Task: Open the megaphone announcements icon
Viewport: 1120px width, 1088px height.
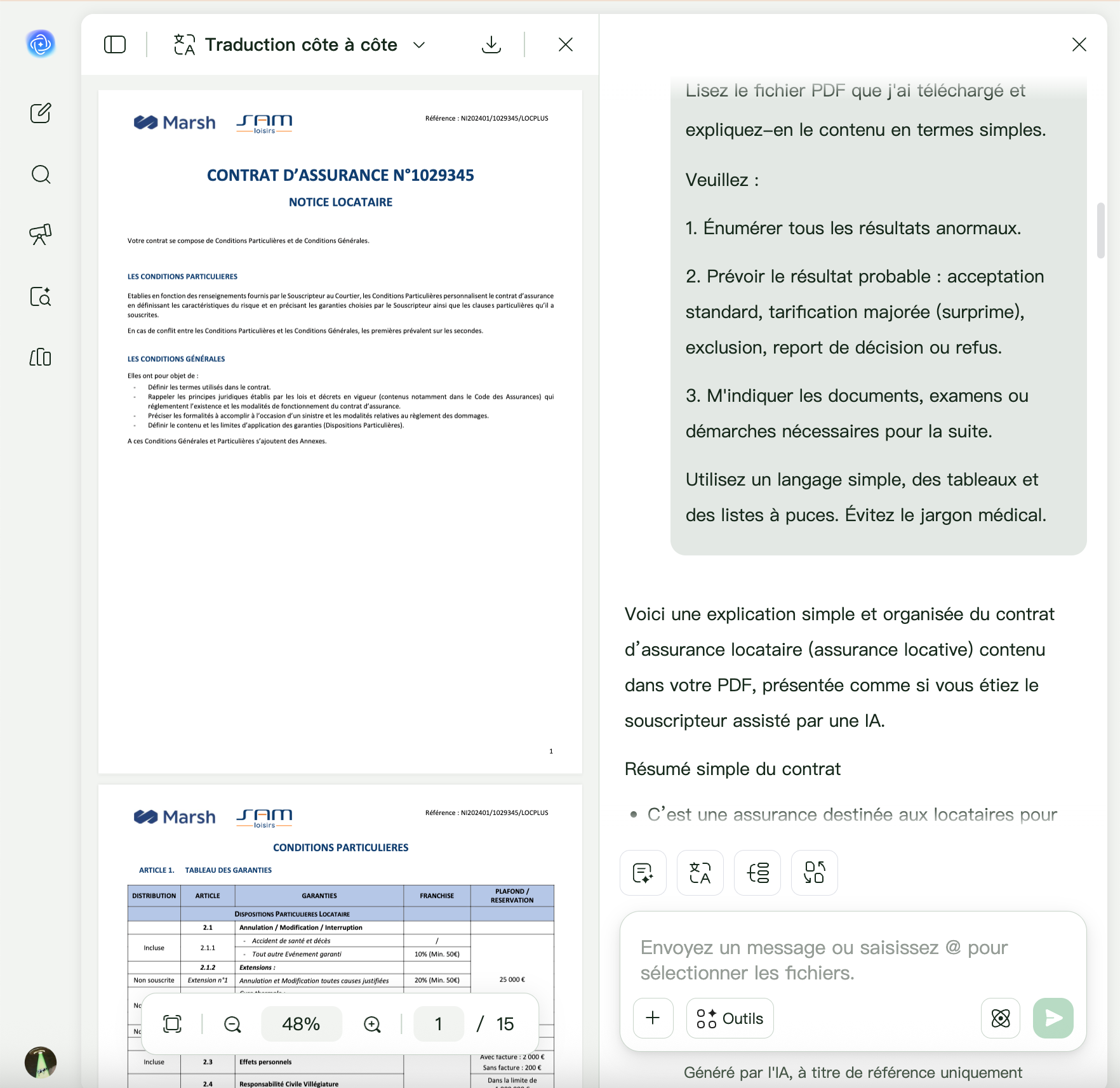Action: point(41,234)
